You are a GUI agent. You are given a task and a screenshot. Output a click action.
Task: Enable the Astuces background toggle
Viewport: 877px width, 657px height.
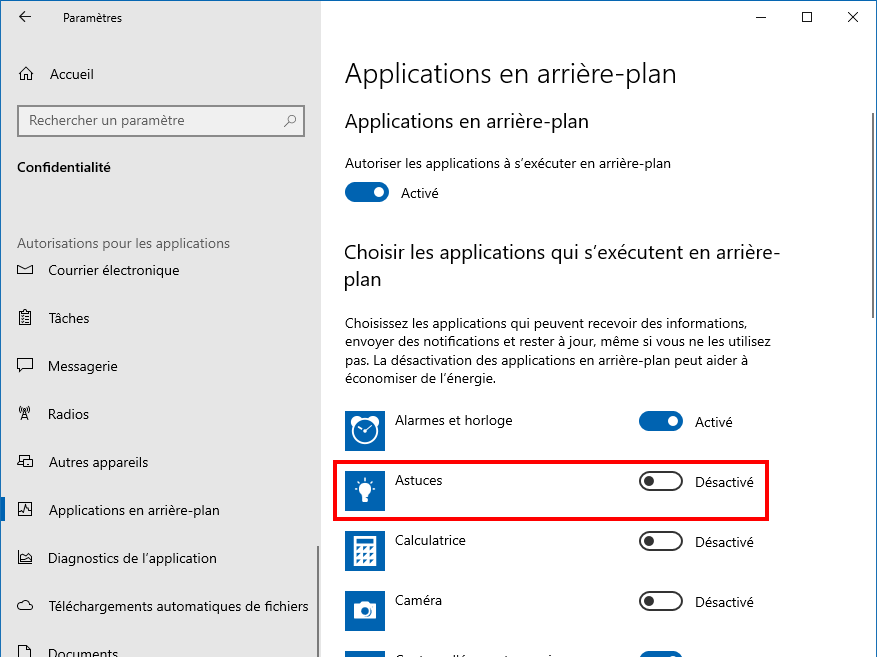point(660,481)
